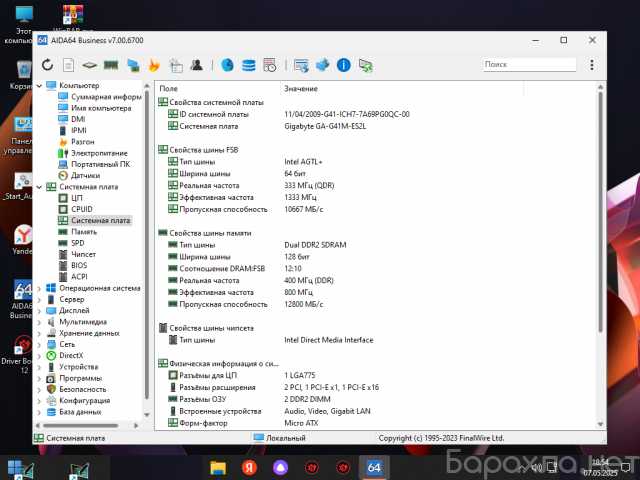The image size is (640, 480).
Task: Click the network computers toolbar icon
Action: tap(133, 65)
